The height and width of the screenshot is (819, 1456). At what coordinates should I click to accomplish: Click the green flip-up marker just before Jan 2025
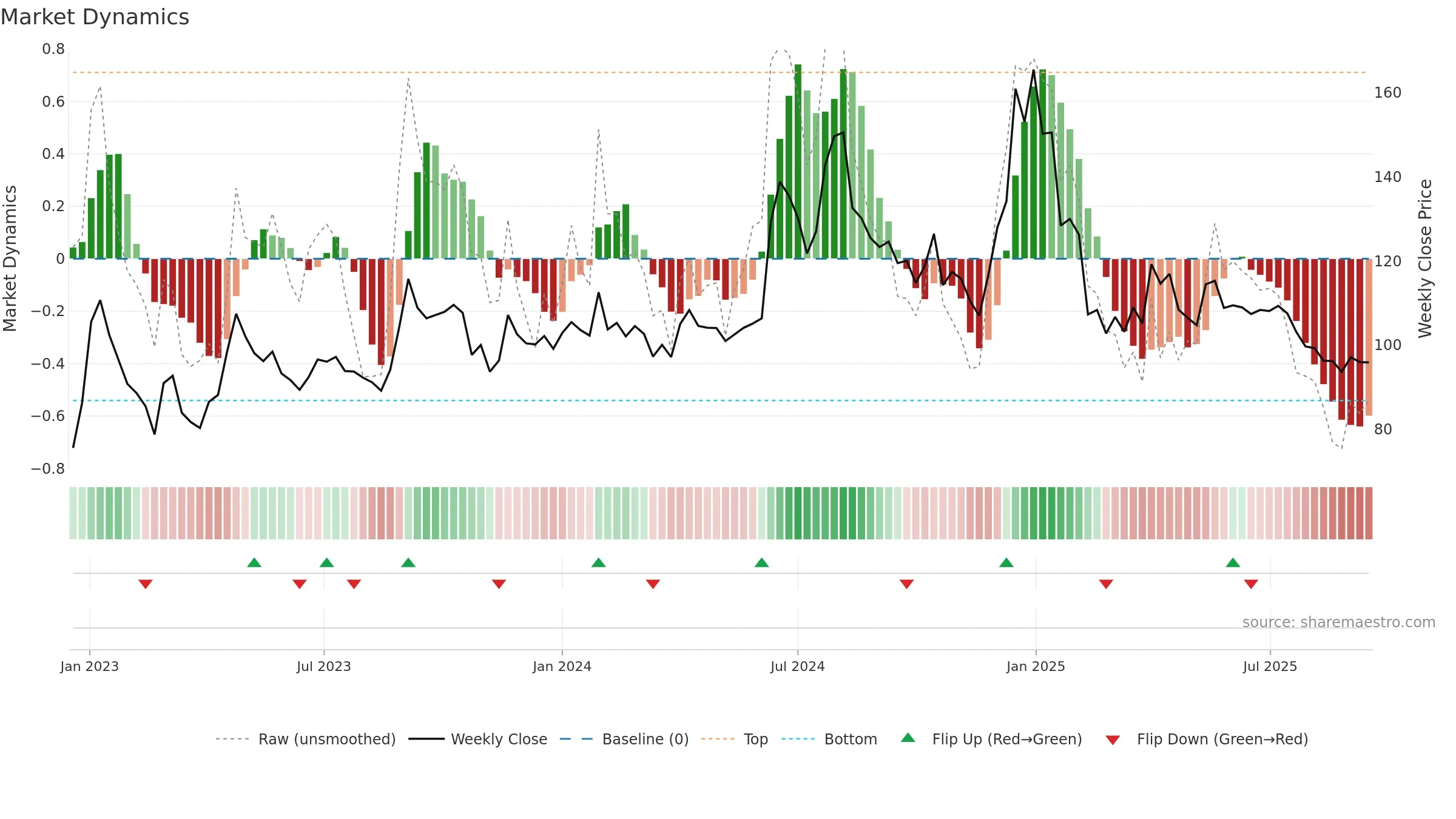pyautogui.click(x=1006, y=562)
